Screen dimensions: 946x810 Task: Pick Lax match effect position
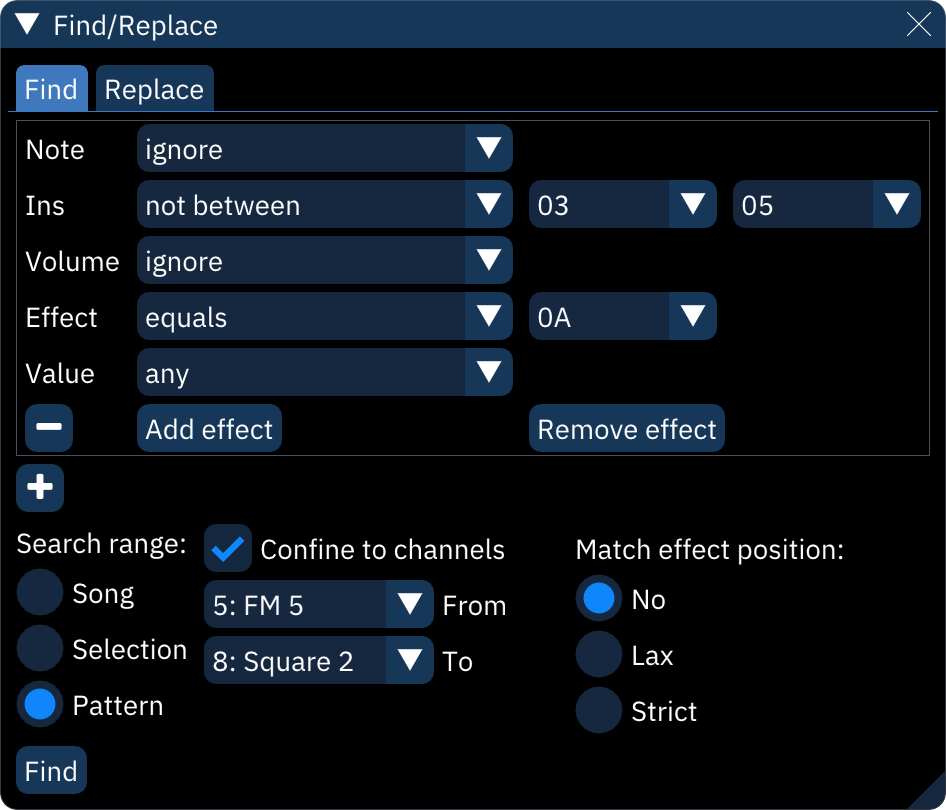[599, 655]
